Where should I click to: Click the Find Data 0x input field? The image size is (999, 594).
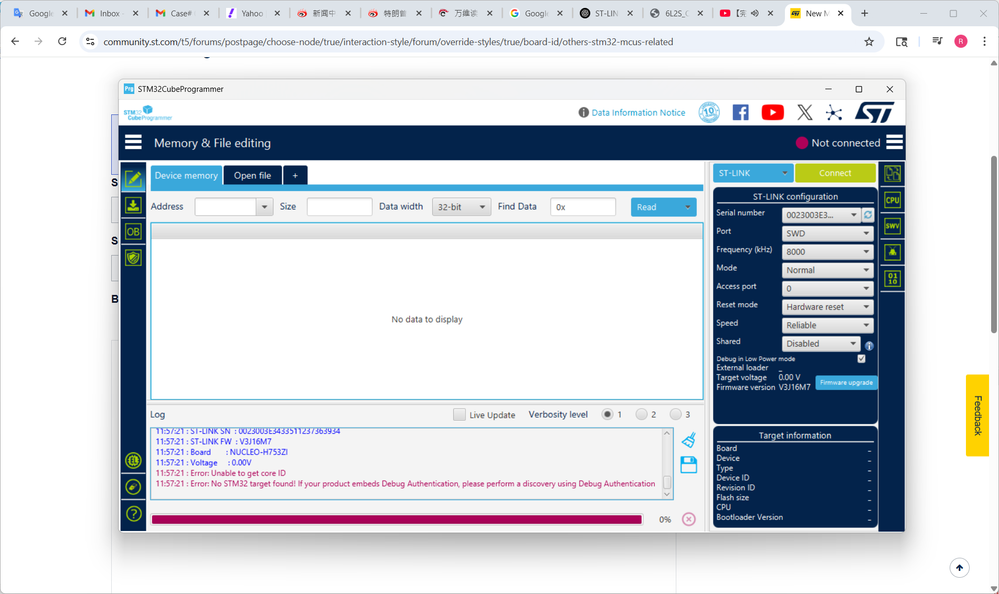[583, 207]
